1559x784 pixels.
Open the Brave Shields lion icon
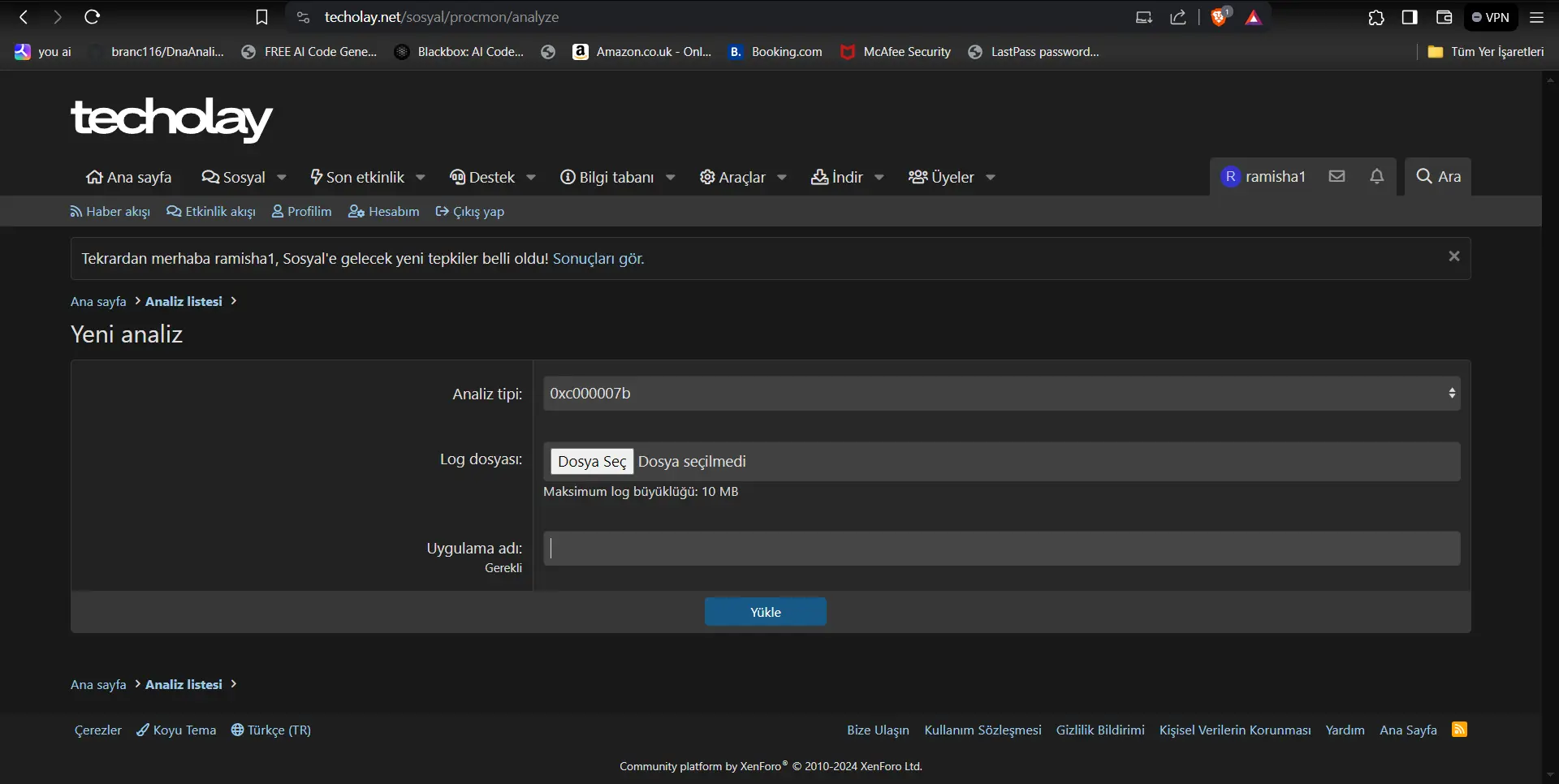[x=1220, y=17]
